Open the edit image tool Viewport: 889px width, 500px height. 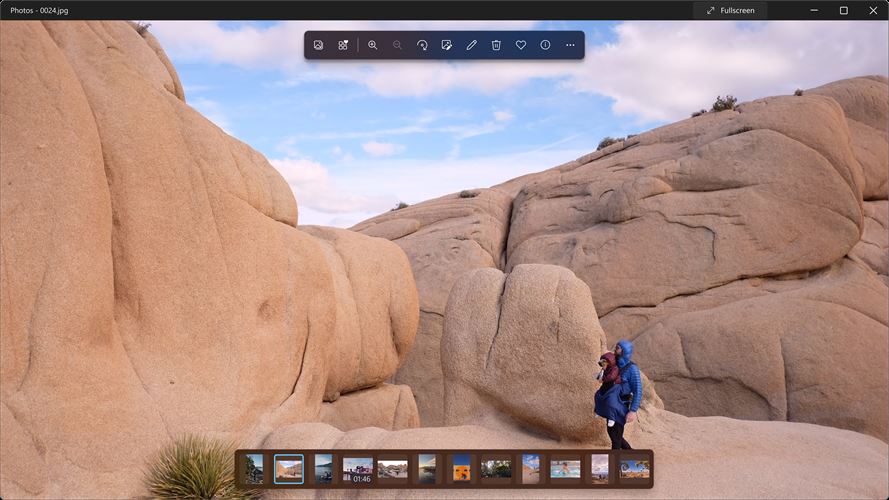click(447, 45)
